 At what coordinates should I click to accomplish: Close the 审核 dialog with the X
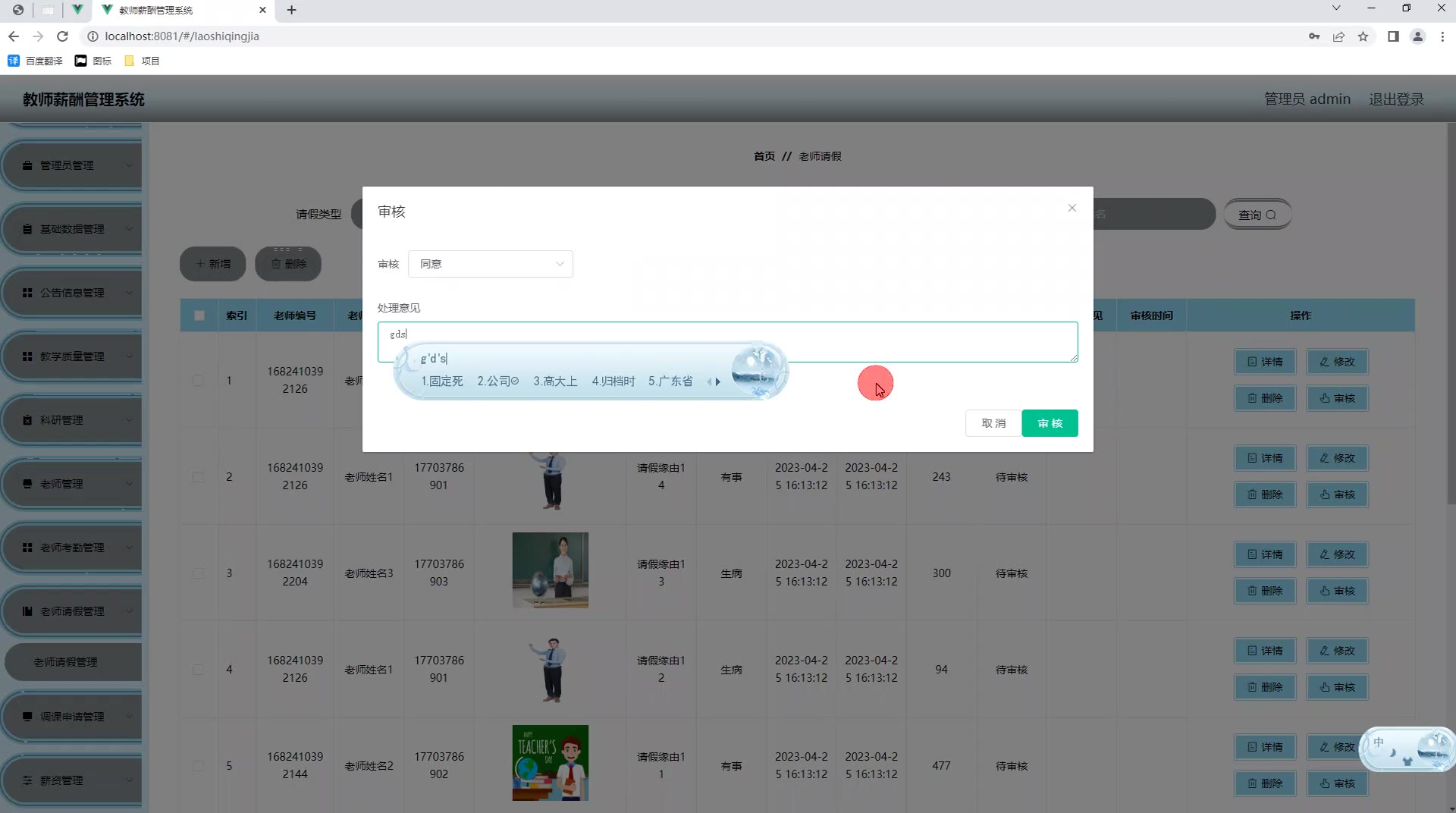coord(1072,208)
